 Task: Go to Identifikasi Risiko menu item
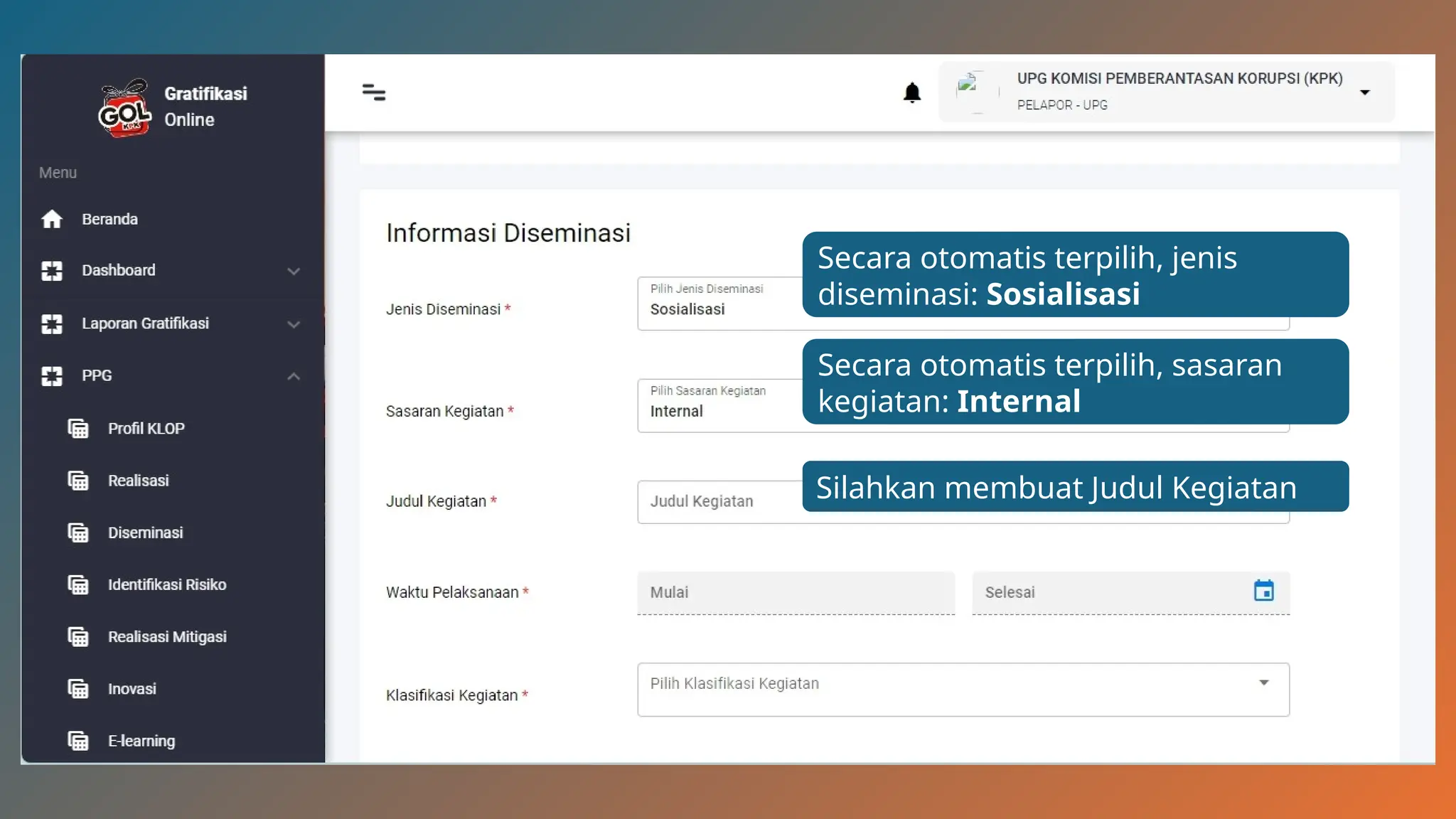pos(166,584)
